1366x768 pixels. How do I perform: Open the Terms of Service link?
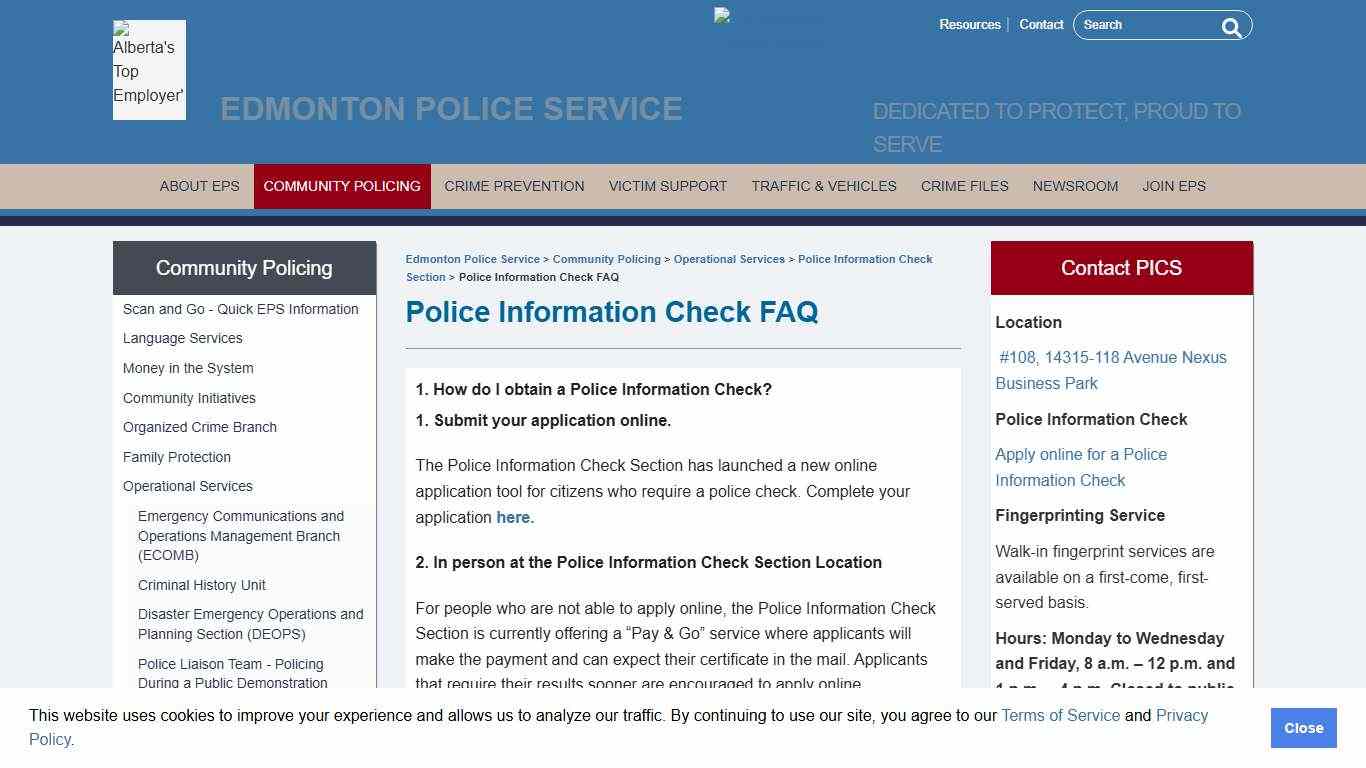tap(1060, 715)
